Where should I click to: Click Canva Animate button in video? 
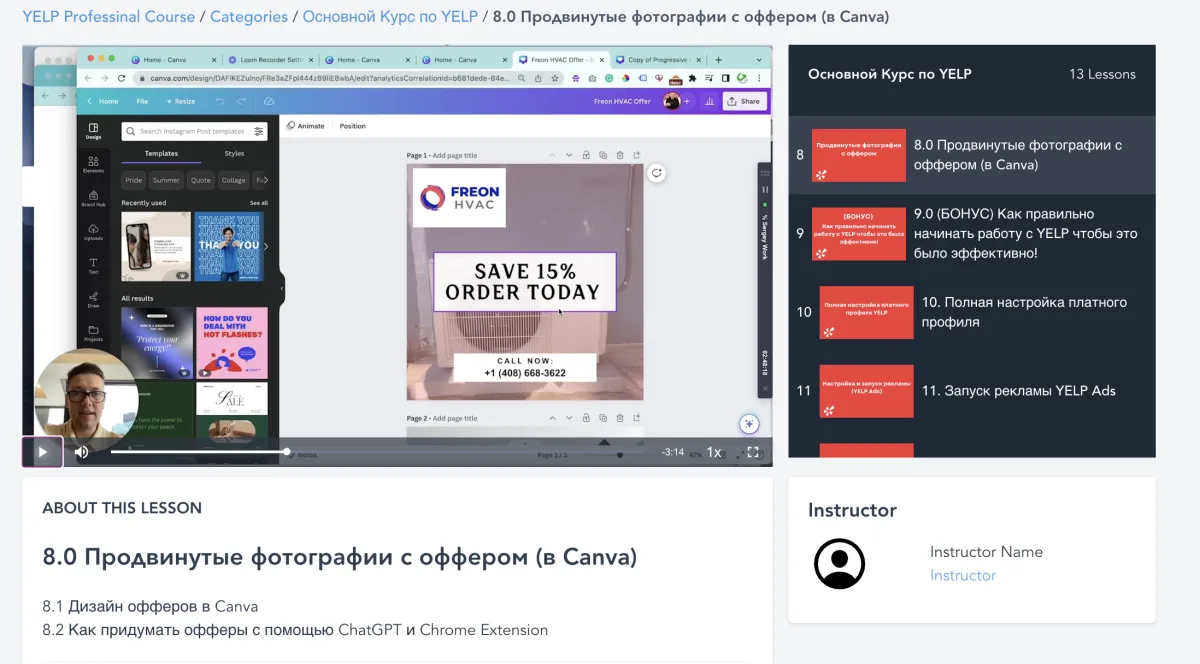pyautogui.click(x=306, y=126)
